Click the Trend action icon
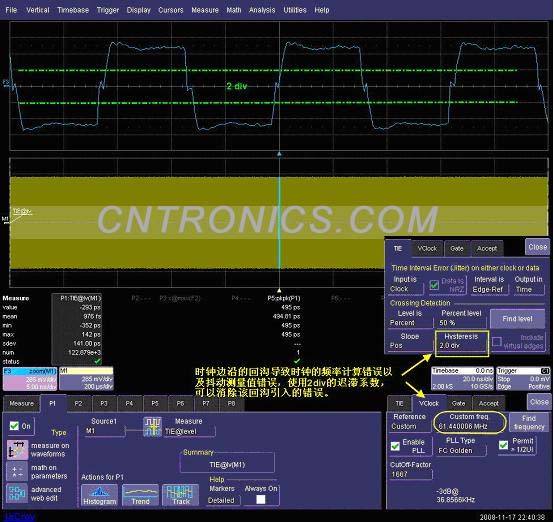This screenshot has width=554, height=522. 140,495
